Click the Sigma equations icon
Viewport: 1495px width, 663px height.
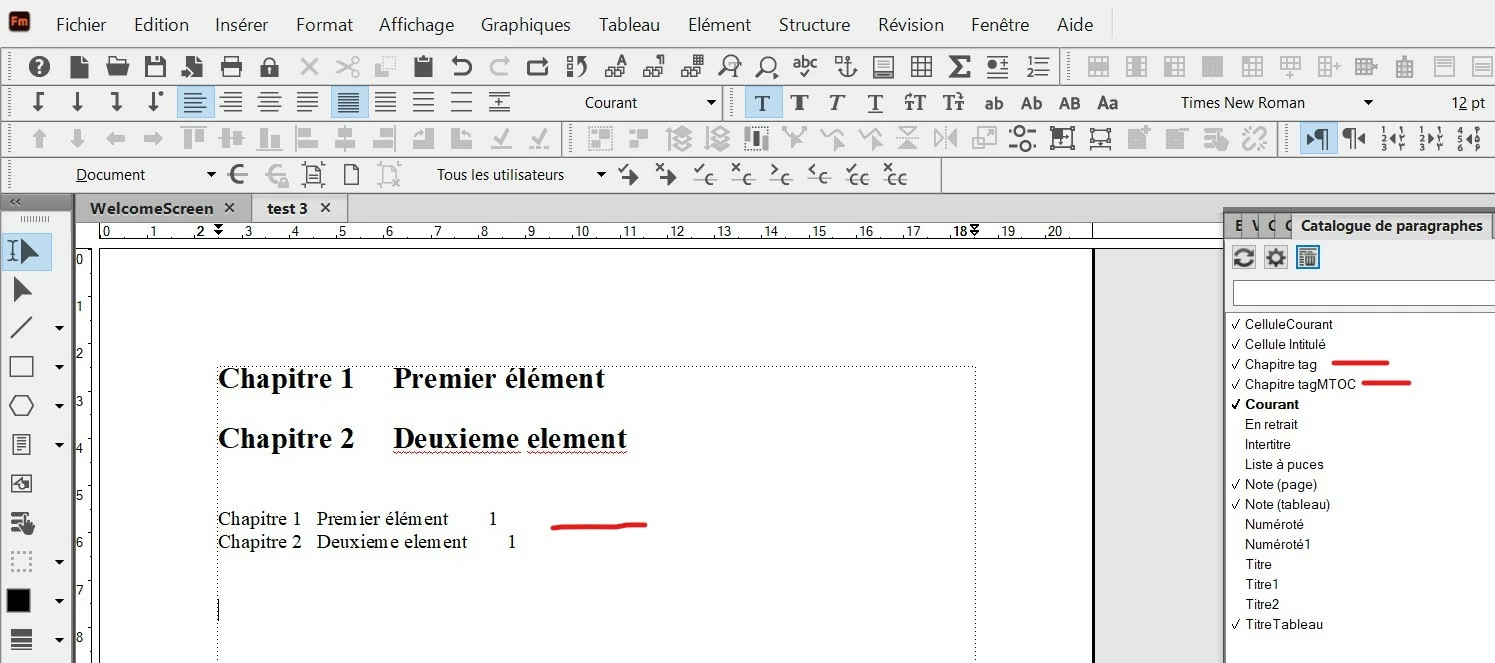(x=959, y=67)
